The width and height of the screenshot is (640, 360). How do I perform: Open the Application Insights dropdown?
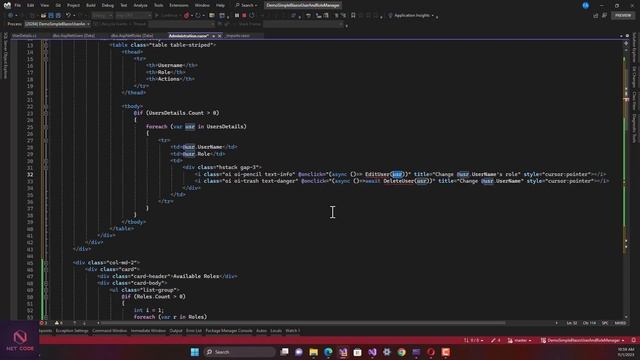(412, 16)
